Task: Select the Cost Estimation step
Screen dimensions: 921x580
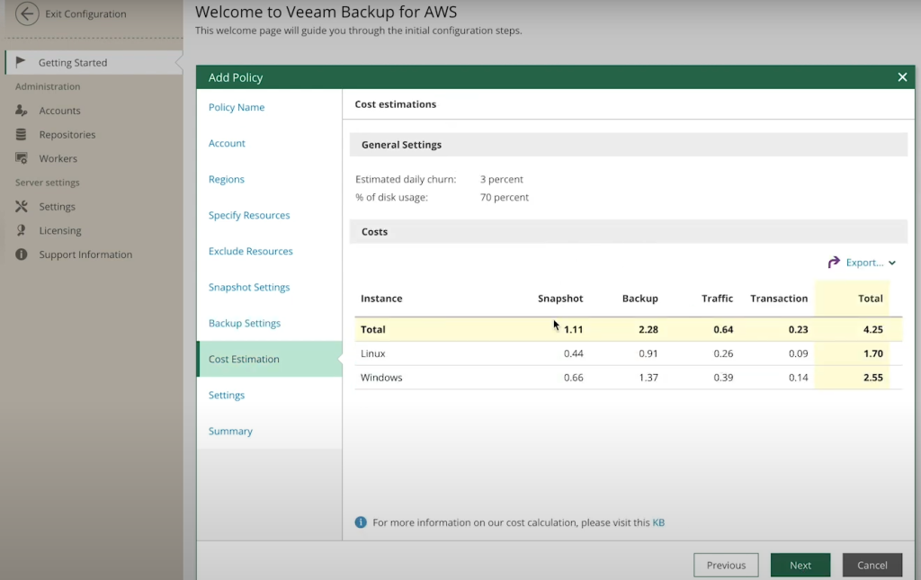Action: click(x=270, y=359)
